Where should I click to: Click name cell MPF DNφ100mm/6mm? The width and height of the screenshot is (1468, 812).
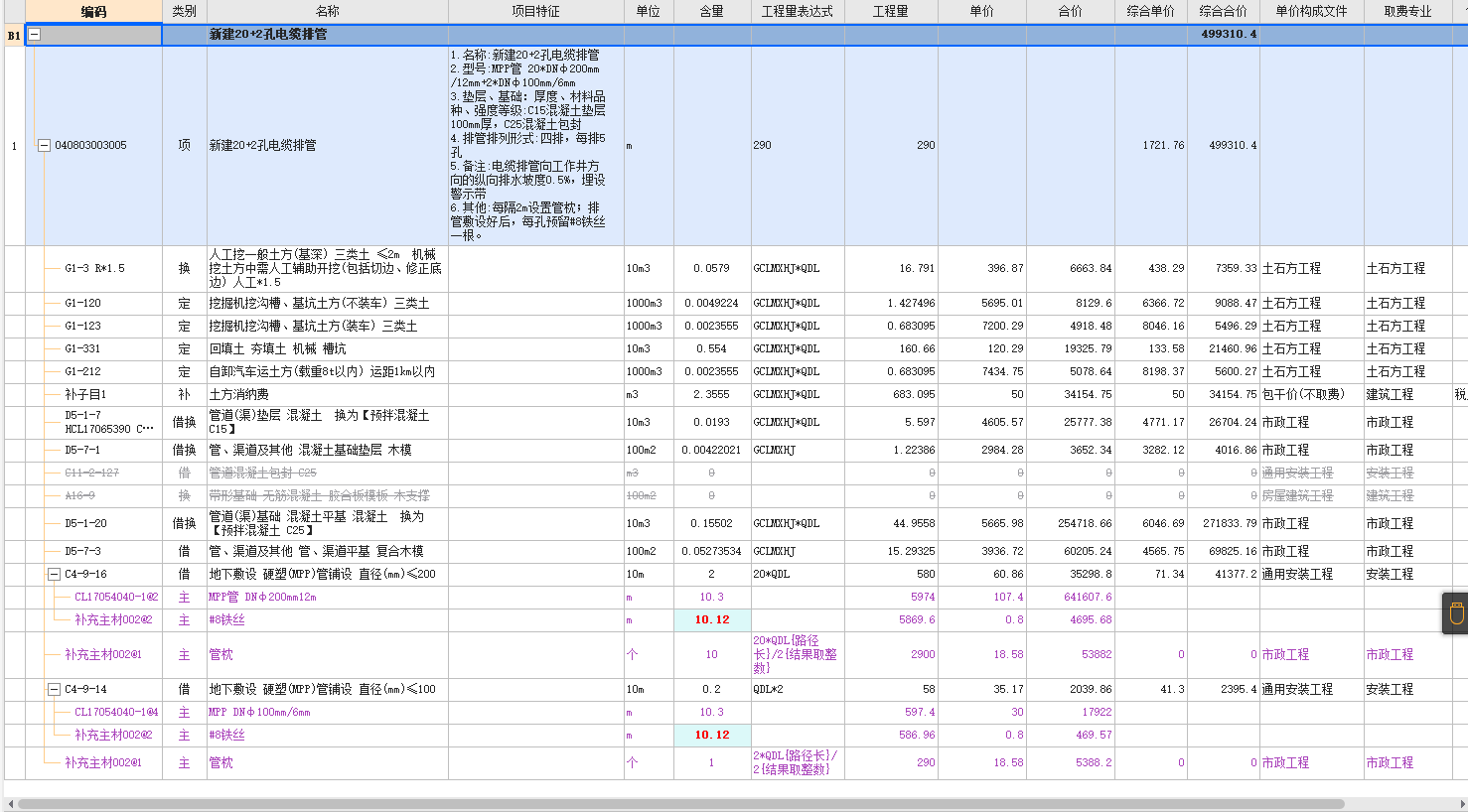pyautogui.click(x=328, y=712)
